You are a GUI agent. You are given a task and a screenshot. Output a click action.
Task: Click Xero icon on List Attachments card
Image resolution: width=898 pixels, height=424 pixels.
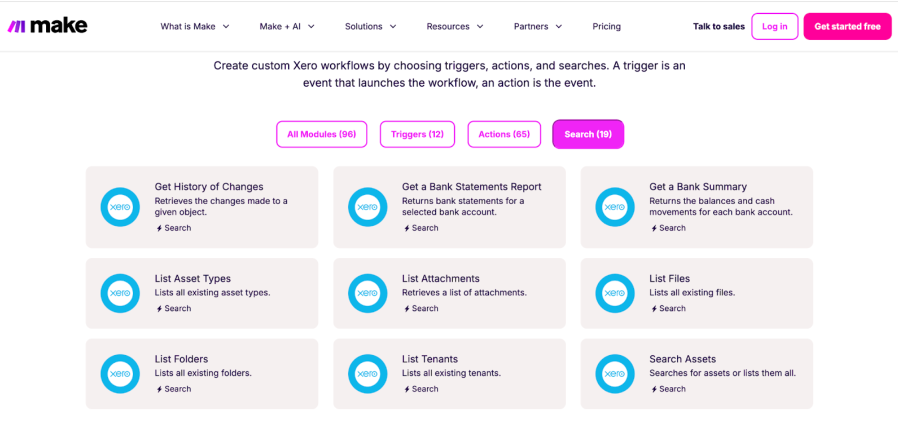point(368,293)
